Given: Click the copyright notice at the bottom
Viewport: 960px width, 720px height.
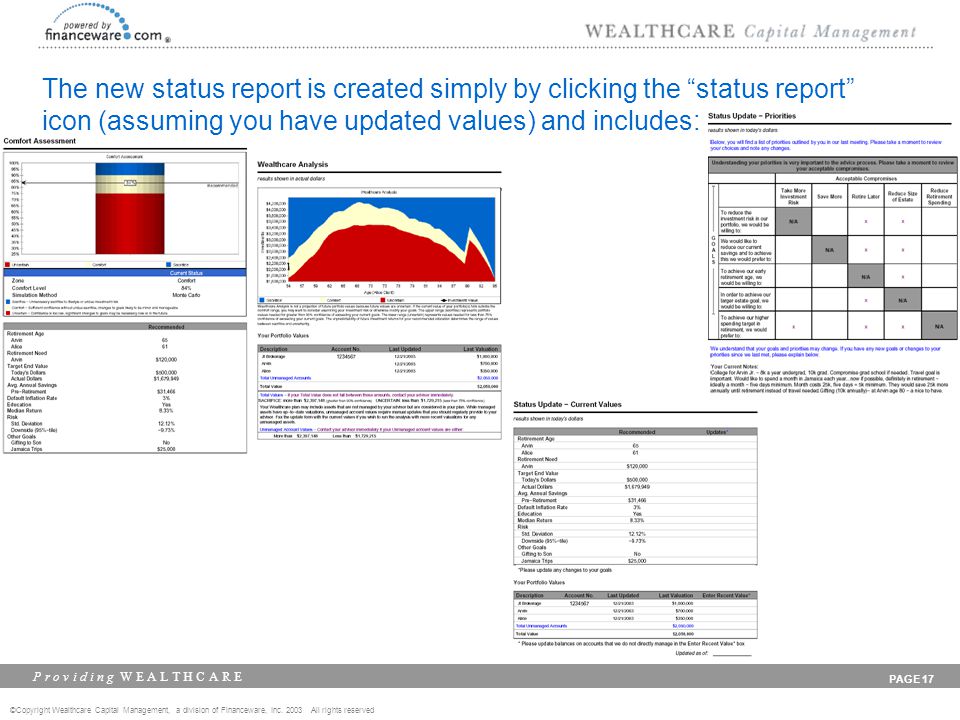Looking at the screenshot, I should point(192,710).
